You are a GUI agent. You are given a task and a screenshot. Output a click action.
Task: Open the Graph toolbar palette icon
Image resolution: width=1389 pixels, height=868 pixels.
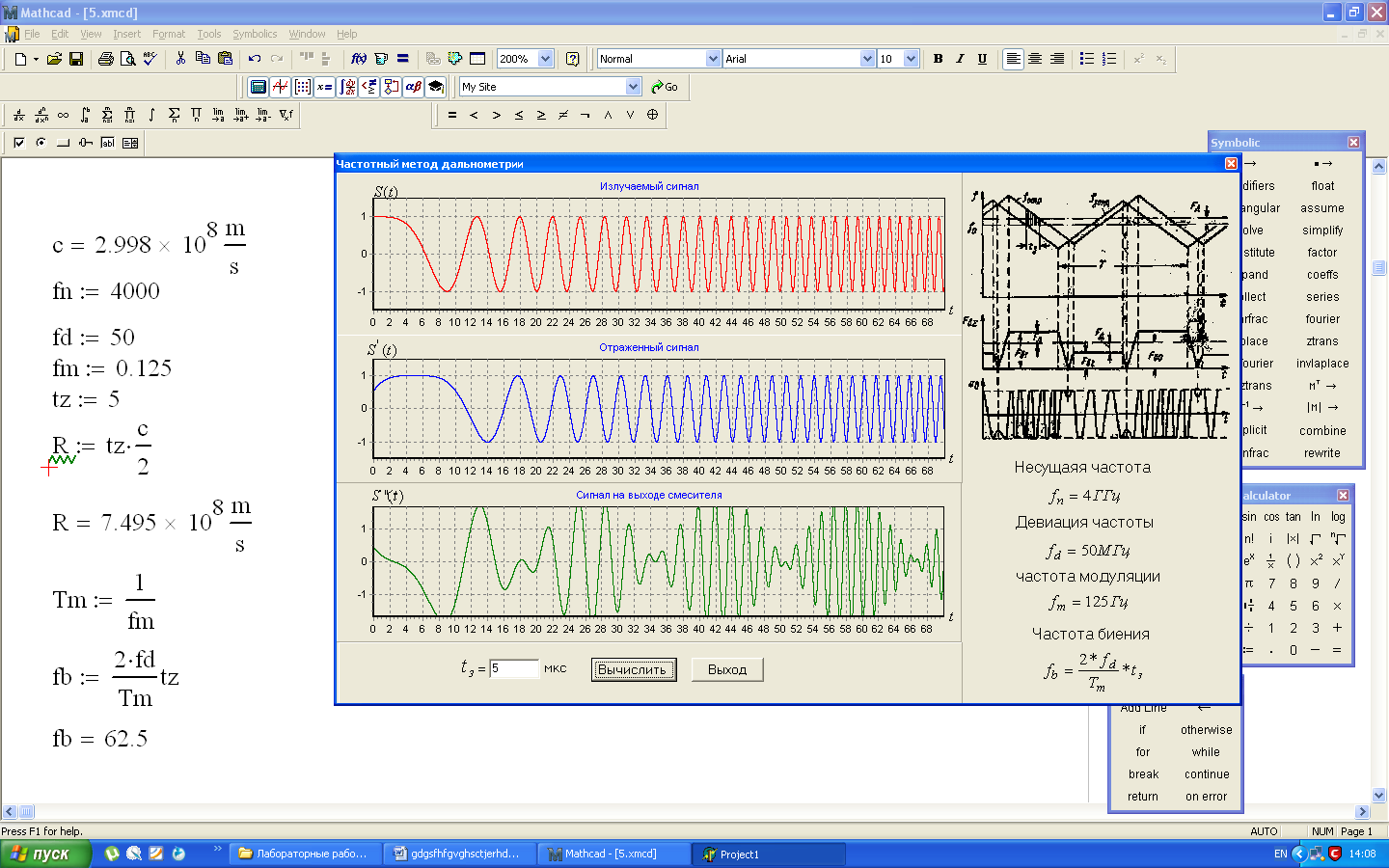280,87
